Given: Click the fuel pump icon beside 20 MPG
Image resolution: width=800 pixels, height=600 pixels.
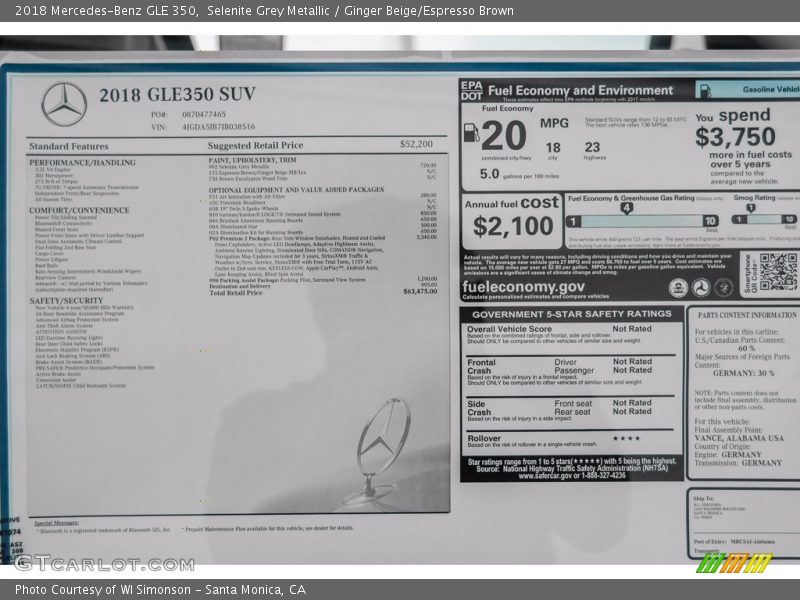Looking at the screenshot, I should 471,133.
